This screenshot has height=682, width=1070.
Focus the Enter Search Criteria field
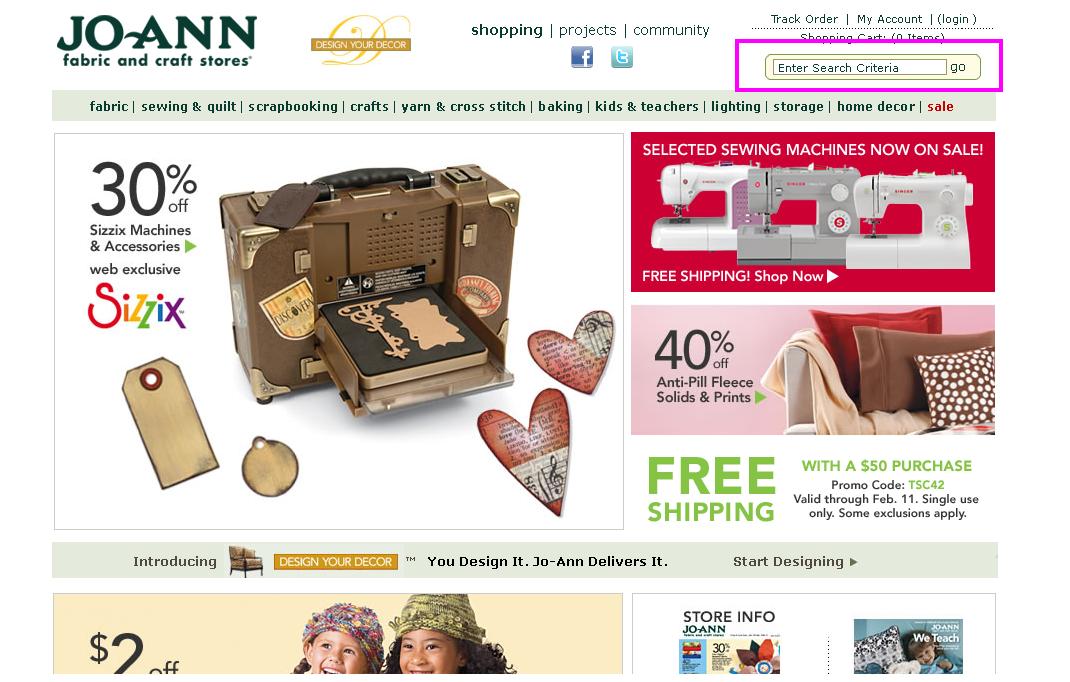(859, 68)
